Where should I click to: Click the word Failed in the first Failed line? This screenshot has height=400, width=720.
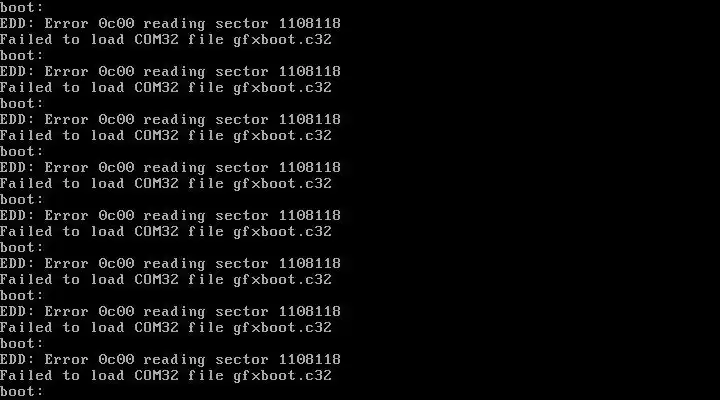tap(26, 39)
